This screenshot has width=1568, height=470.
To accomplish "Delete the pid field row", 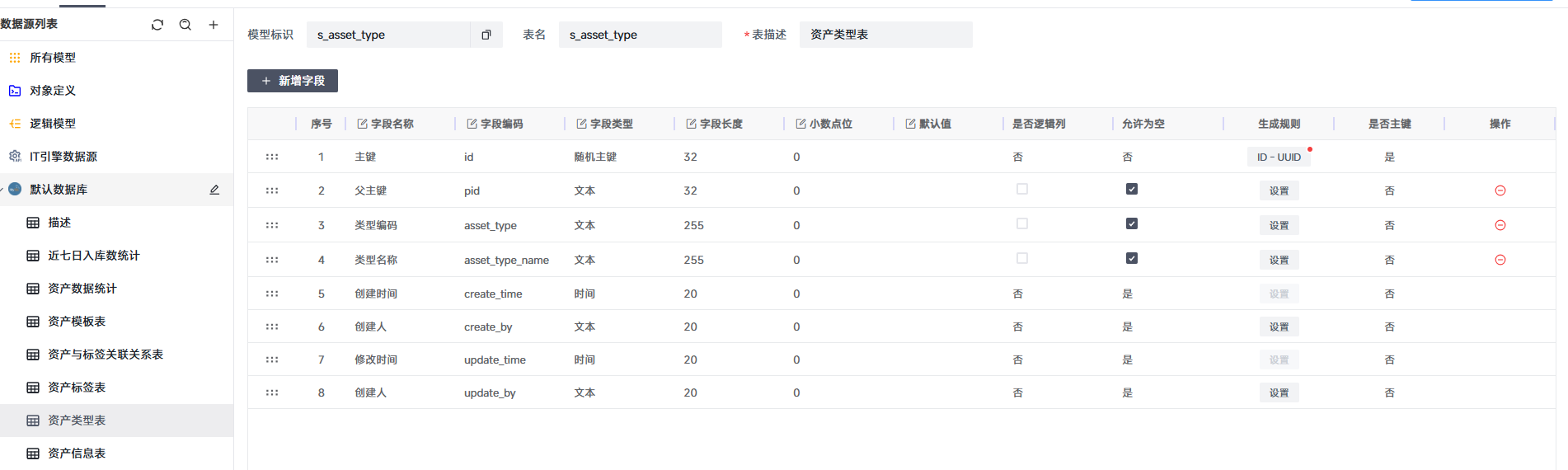I will tap(1500, 190).
